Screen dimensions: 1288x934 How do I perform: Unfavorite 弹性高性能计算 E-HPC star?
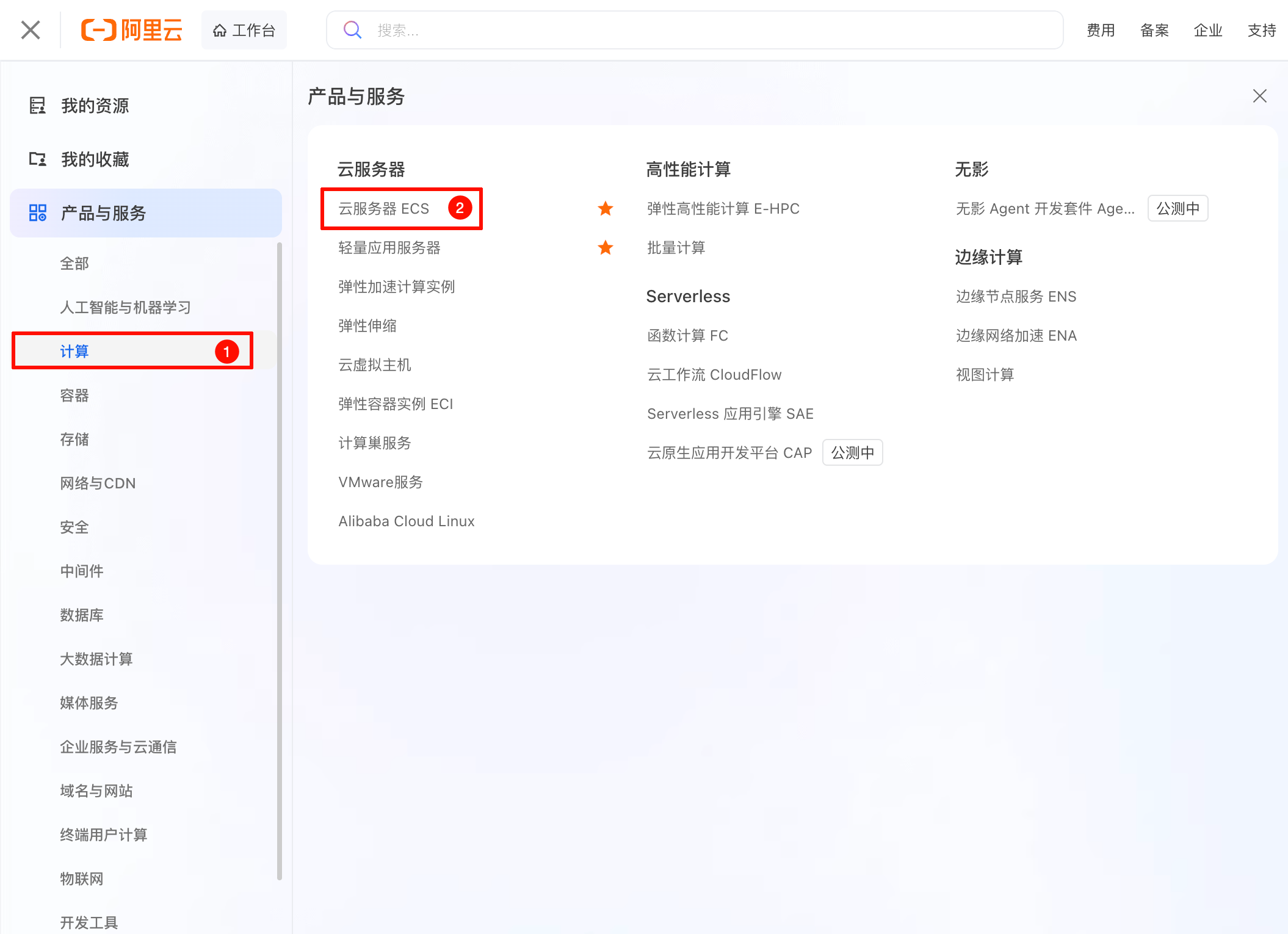(605, 209)
